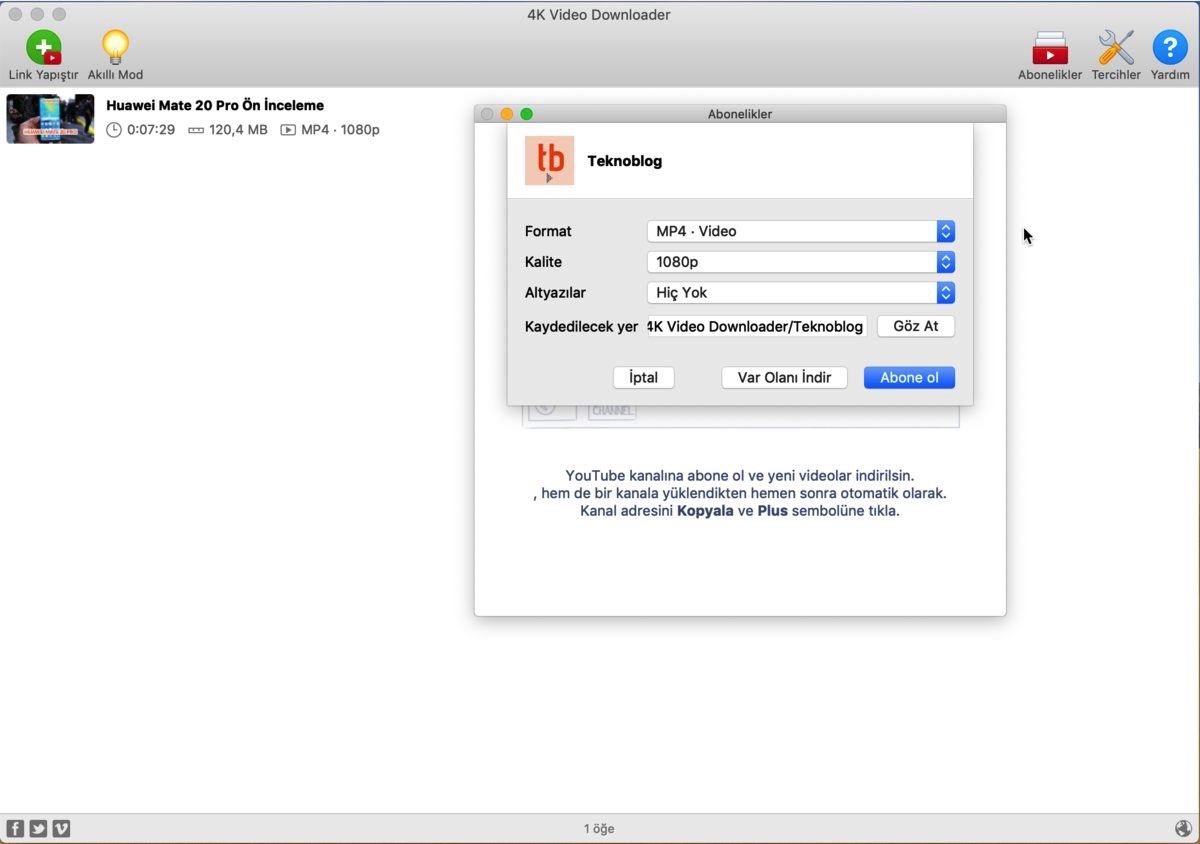Click the Teknoblog channel name
Viewport: 1200px width, 844px height.
click(625, 161)
